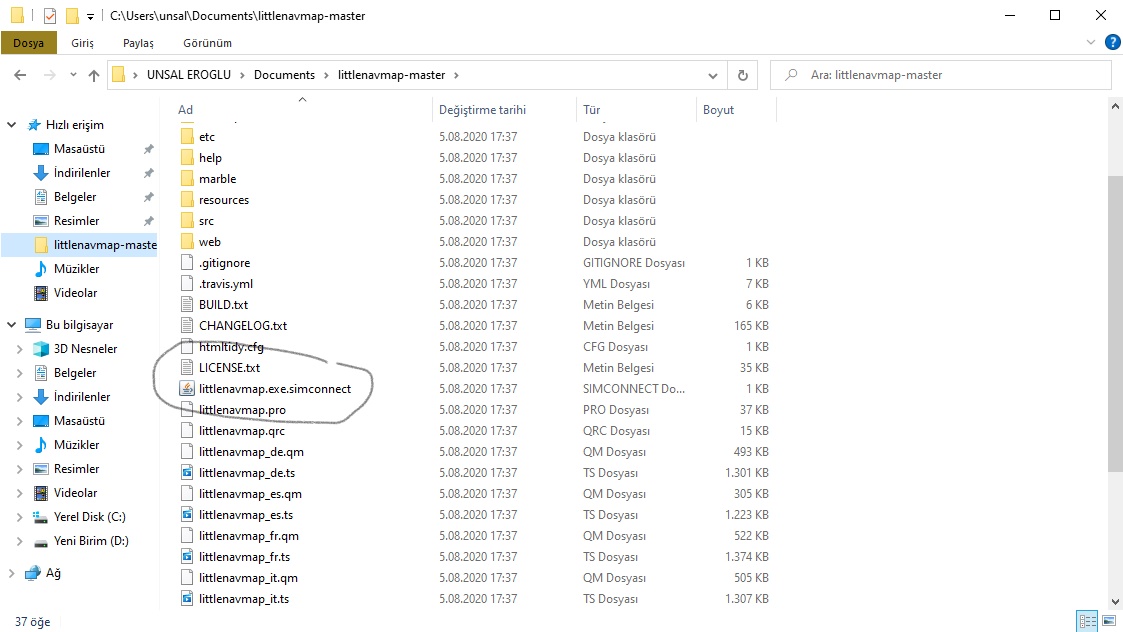Click the scrollbar down arrow
Image resolution: width=1123 pixels, height=632 pixels.
(1115, 602)
